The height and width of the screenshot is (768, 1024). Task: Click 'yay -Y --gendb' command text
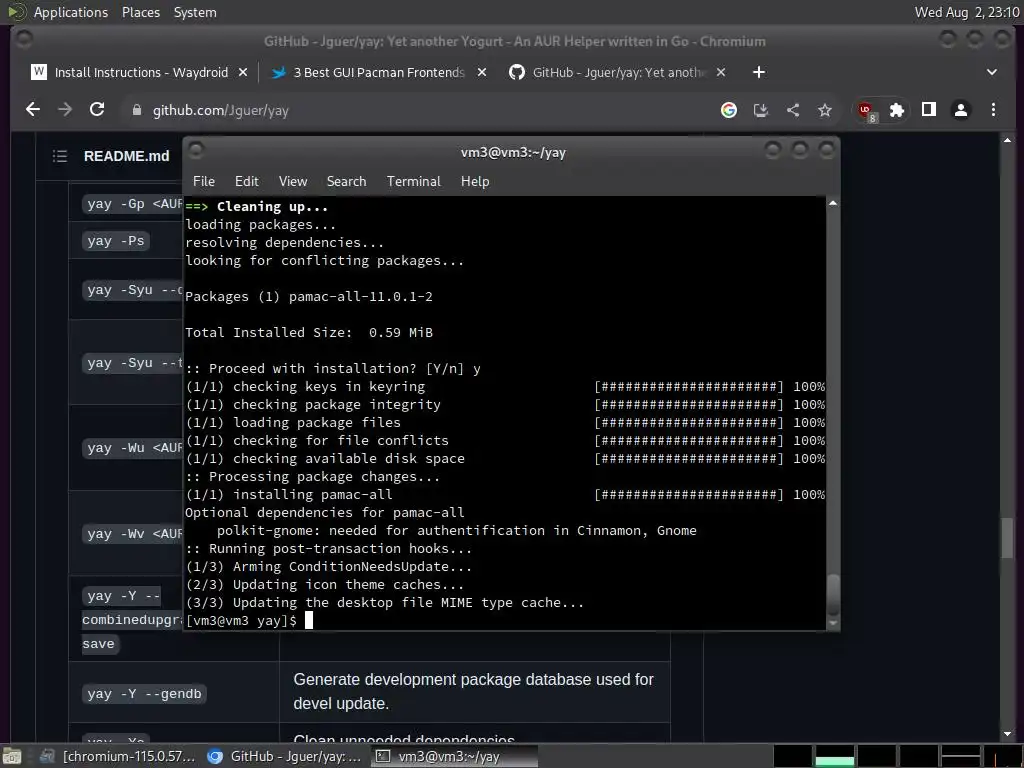pos(144,694)
